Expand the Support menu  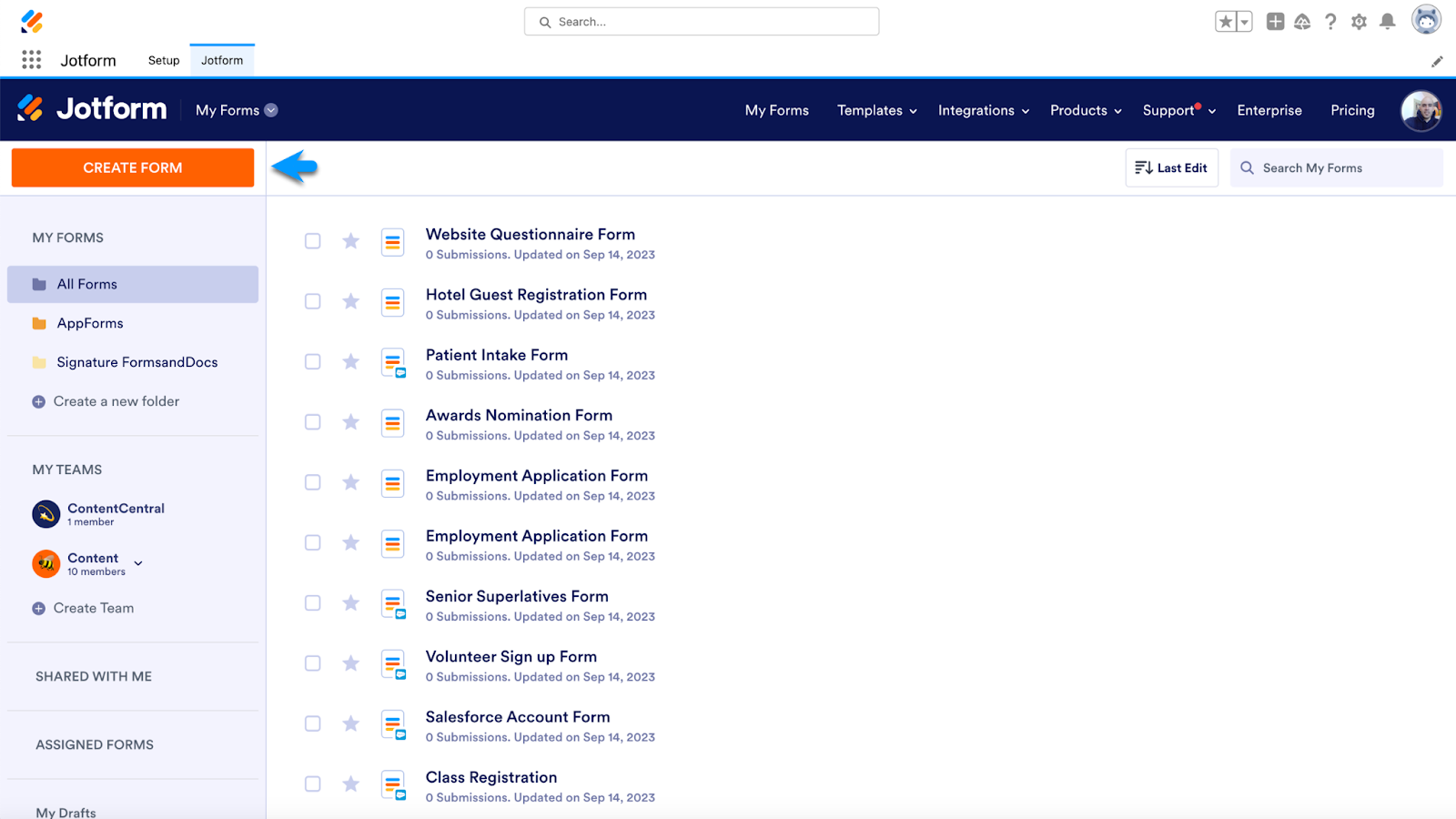pos(1179,110)
